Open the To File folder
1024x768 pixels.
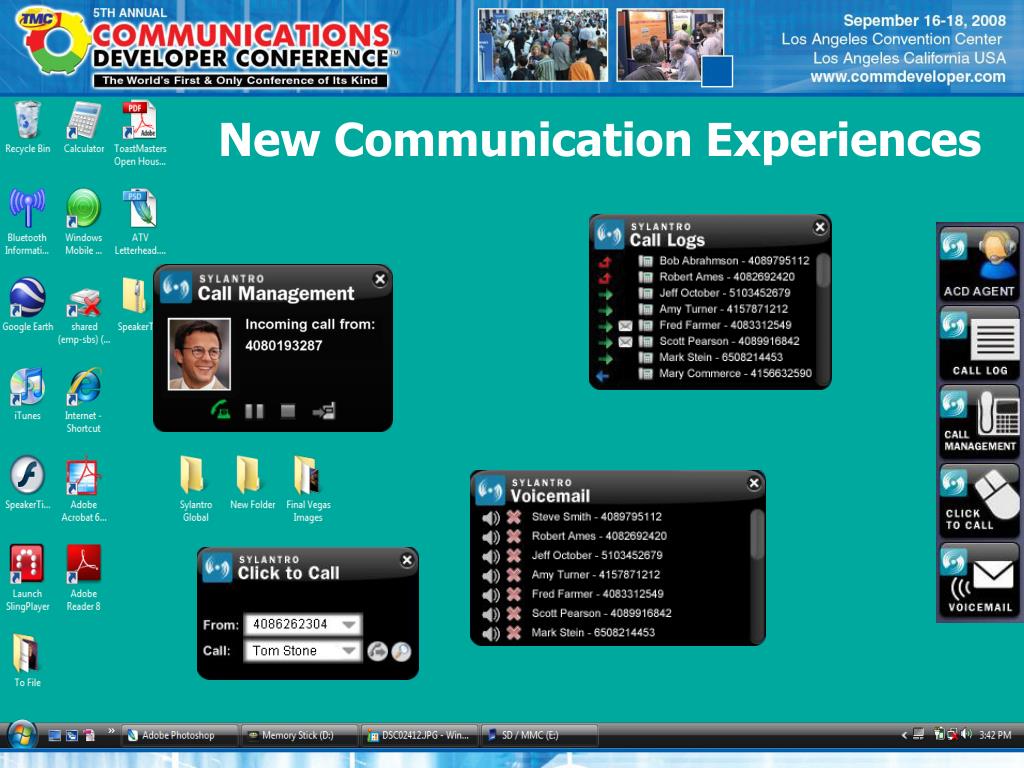tap(27, 661)
